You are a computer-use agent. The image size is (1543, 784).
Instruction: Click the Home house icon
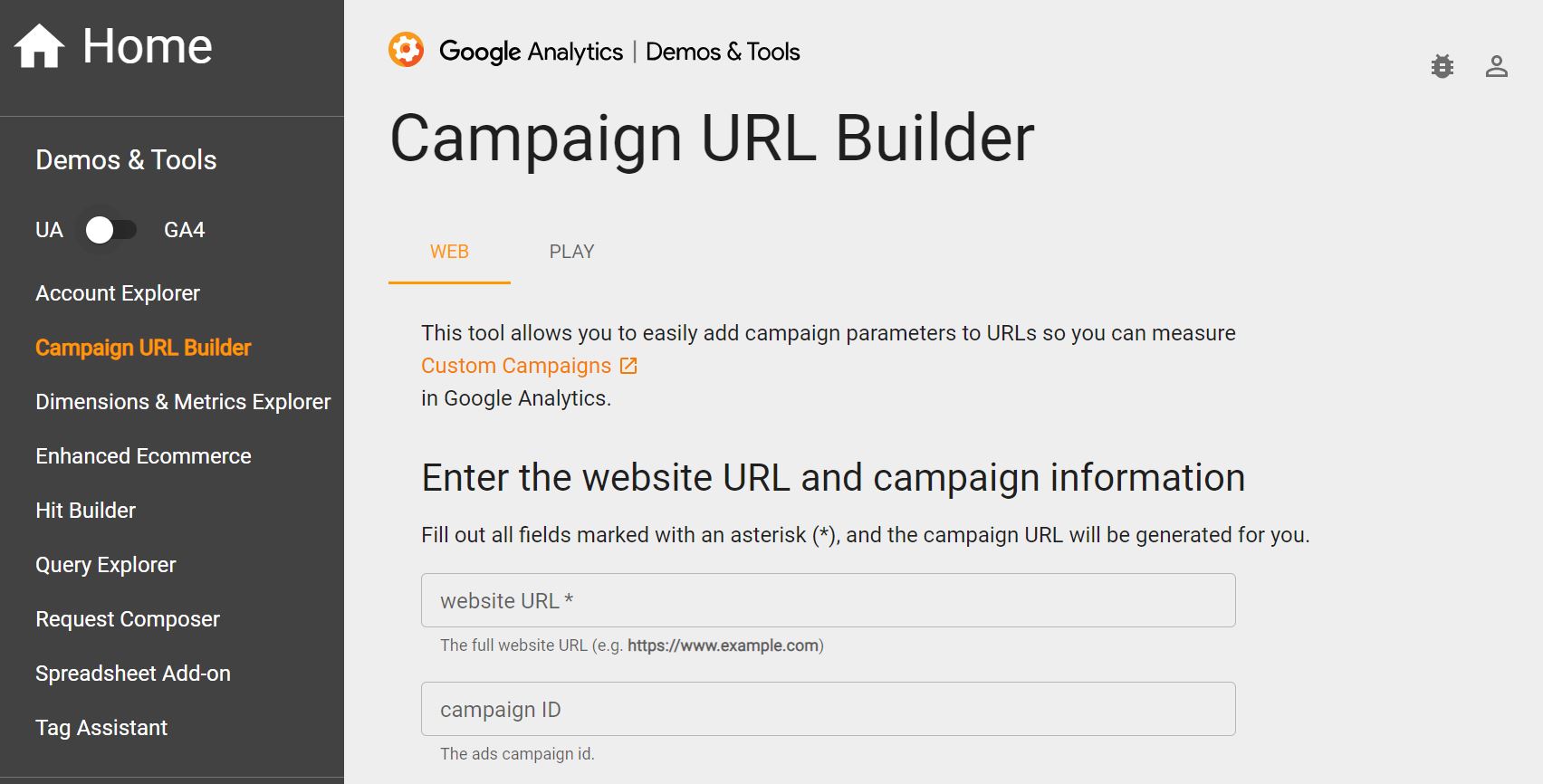pos(40,46)
